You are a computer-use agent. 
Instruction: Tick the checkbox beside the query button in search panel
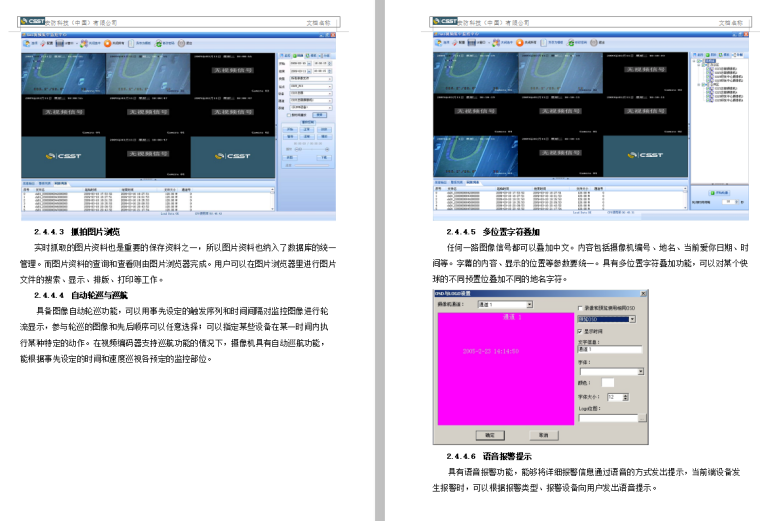point(289,115)
